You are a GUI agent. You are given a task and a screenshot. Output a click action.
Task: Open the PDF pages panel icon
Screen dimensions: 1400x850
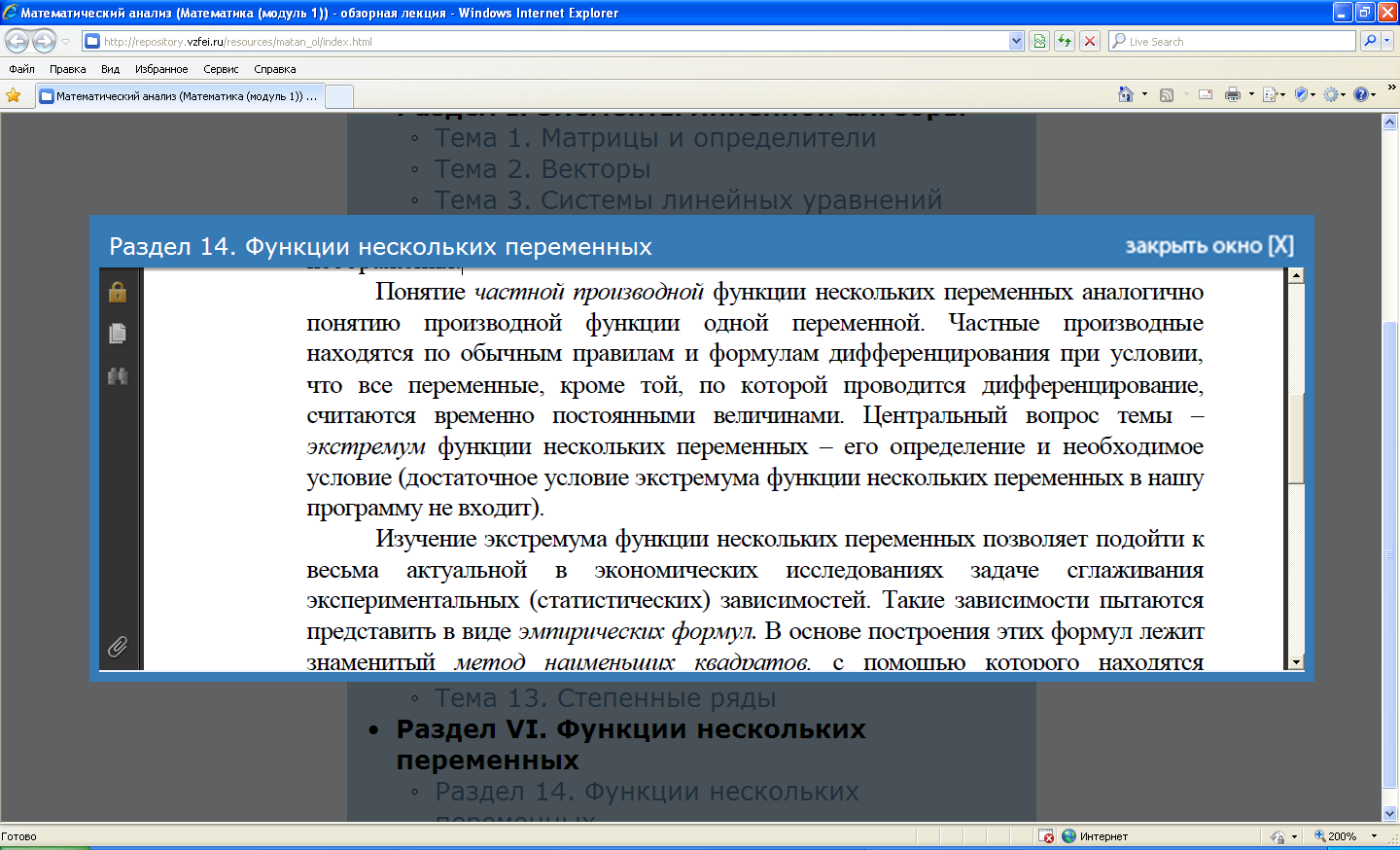(118, 334)
